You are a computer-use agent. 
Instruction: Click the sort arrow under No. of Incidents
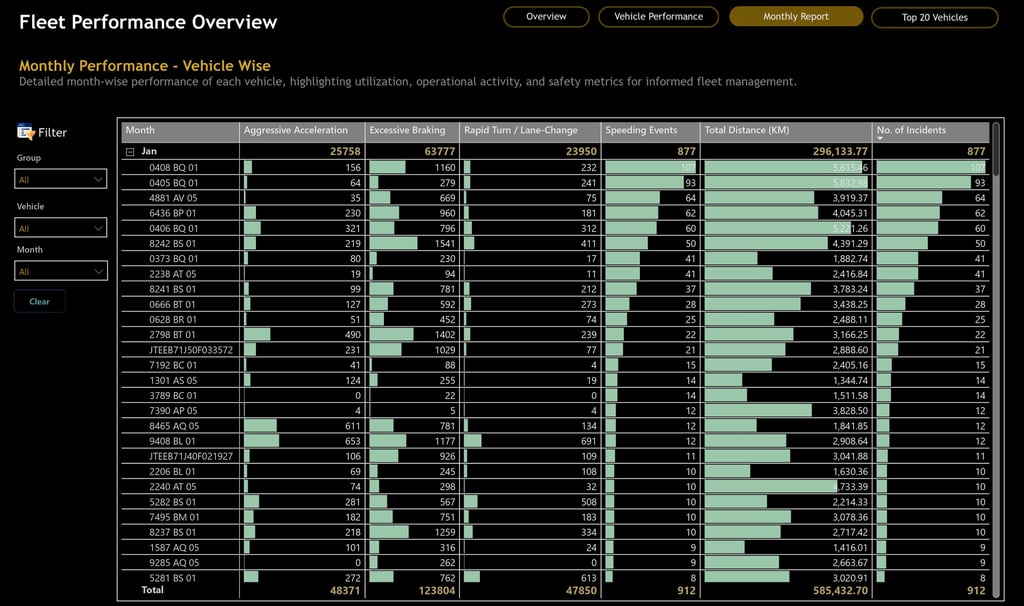tap(880, 138)
